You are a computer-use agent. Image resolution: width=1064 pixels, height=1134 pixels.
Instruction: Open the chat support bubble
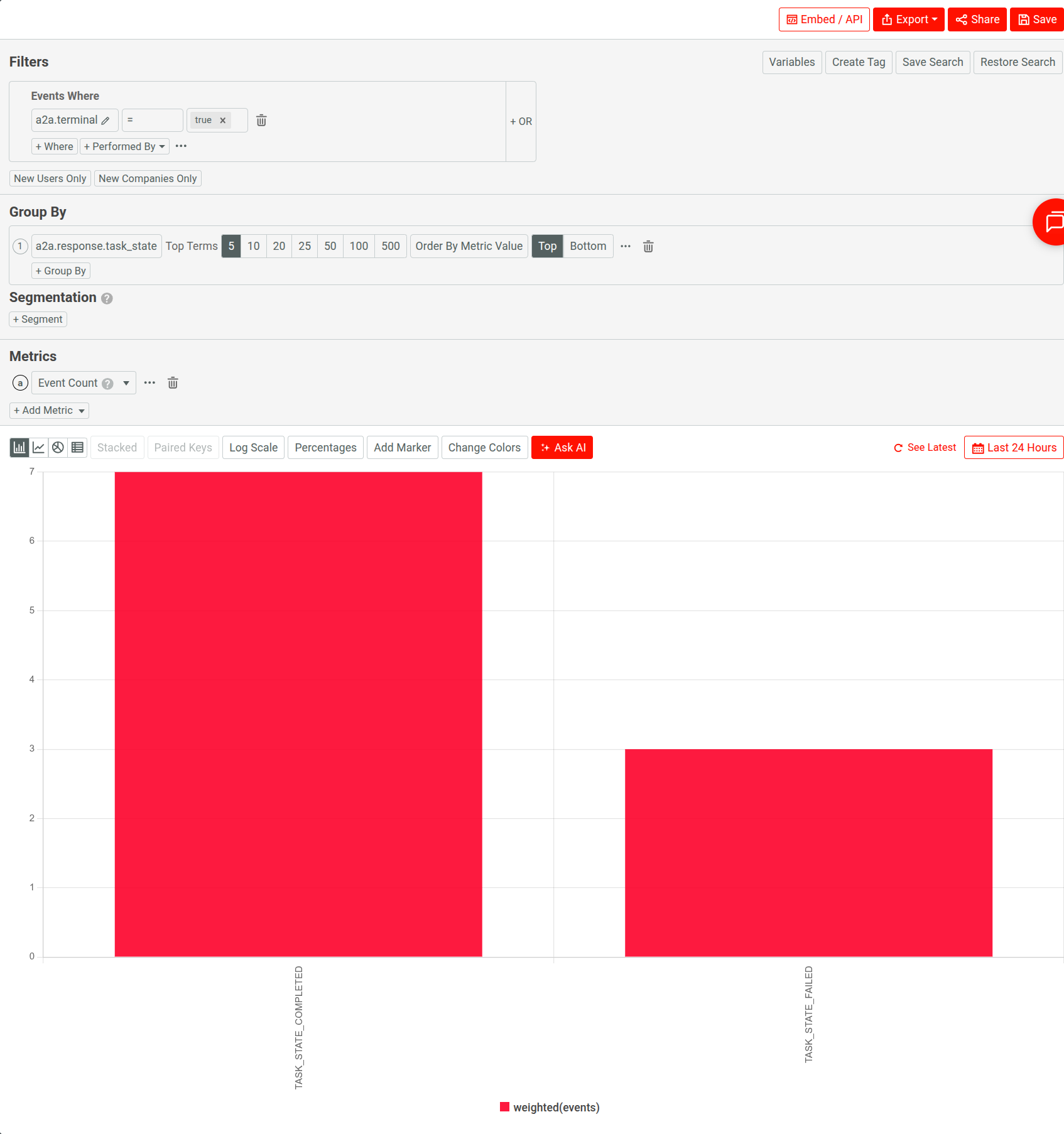[x=1050, y=222]
